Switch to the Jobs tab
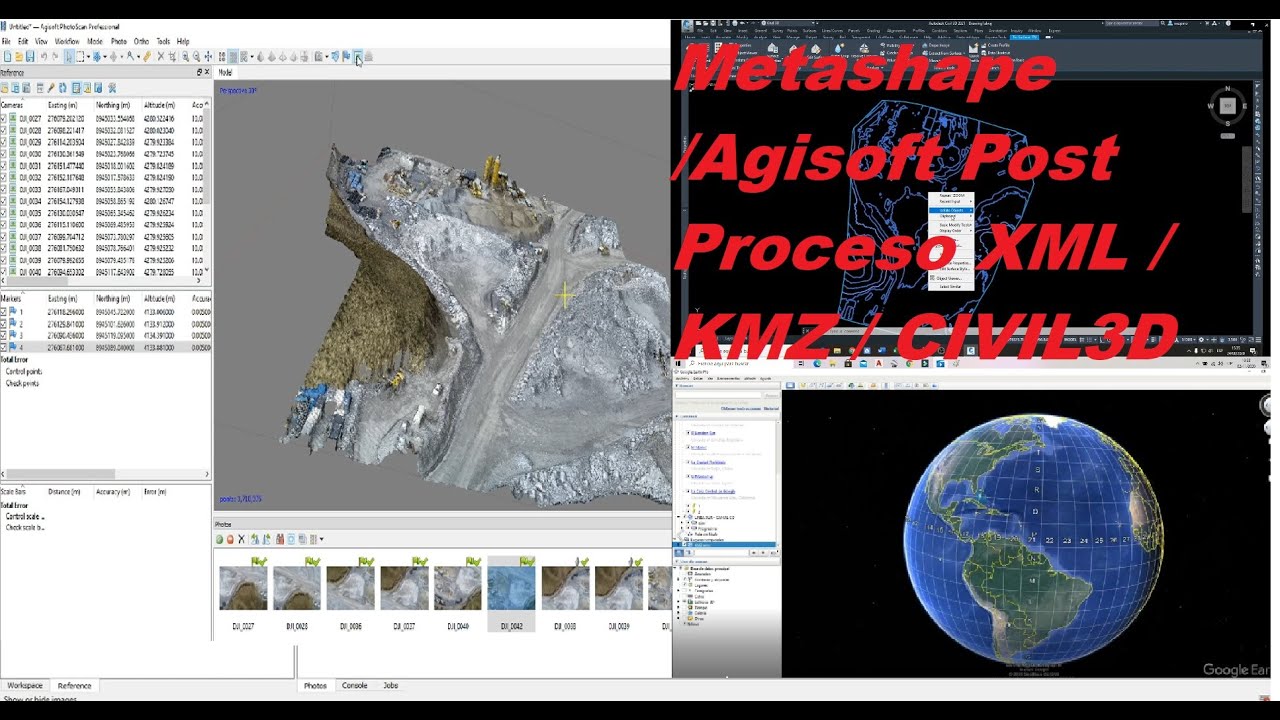Image resolution: width=1280 pixels, height=720 pixels. [x=390, y=686]
